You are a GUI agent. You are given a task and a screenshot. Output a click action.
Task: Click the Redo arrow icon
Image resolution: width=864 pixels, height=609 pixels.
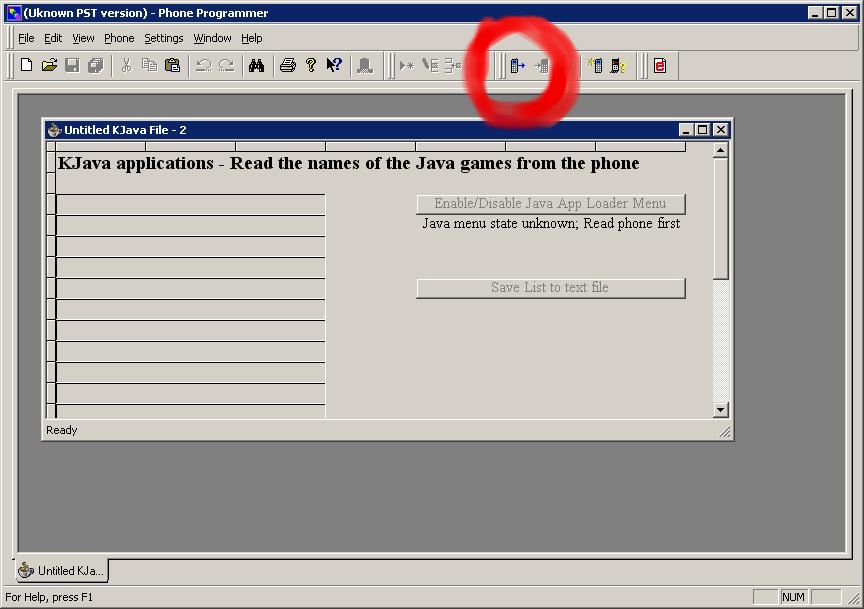click(x=226, y=66)
